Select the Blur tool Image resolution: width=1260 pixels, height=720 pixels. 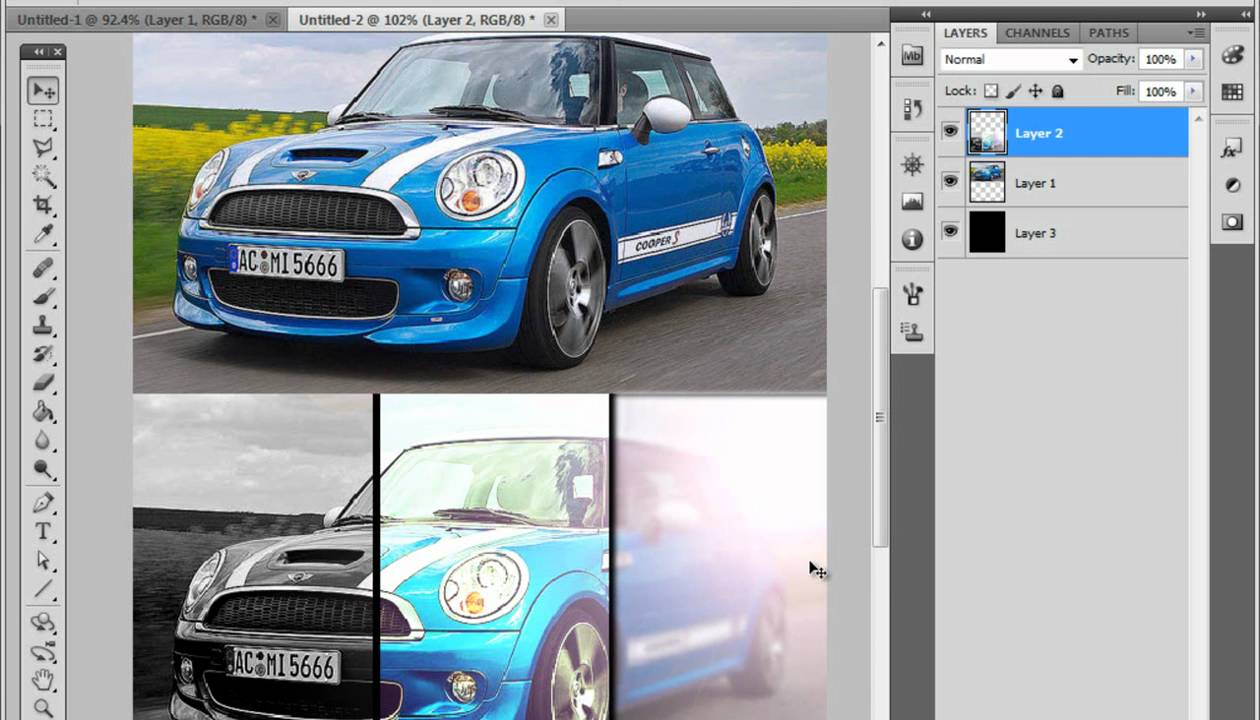pos(43,439)
